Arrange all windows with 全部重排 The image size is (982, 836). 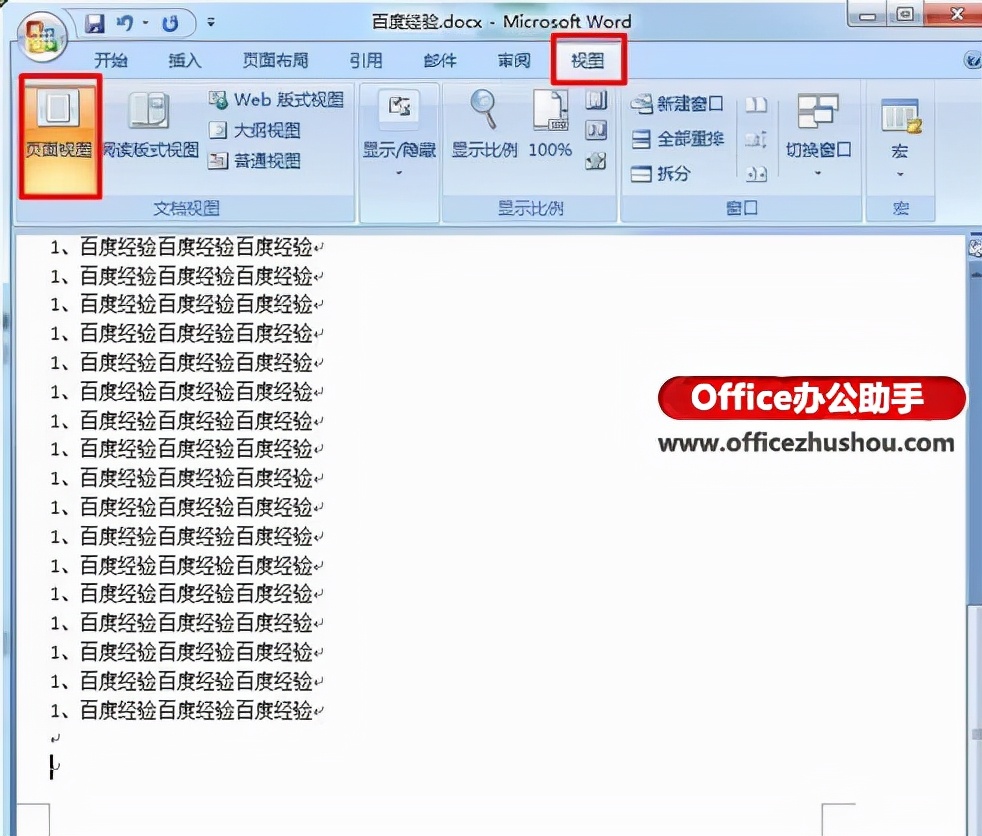pyautogui.click(x=677, y=138)
